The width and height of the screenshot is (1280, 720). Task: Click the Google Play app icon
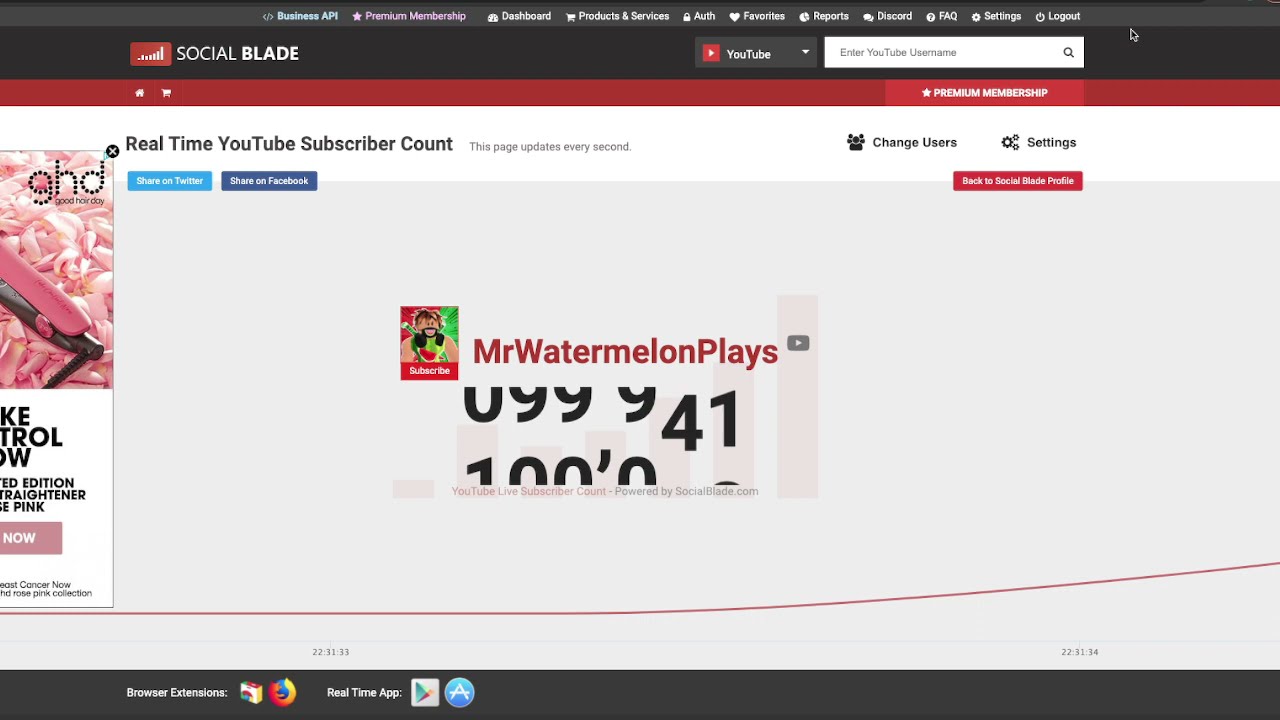click(425, 692)
